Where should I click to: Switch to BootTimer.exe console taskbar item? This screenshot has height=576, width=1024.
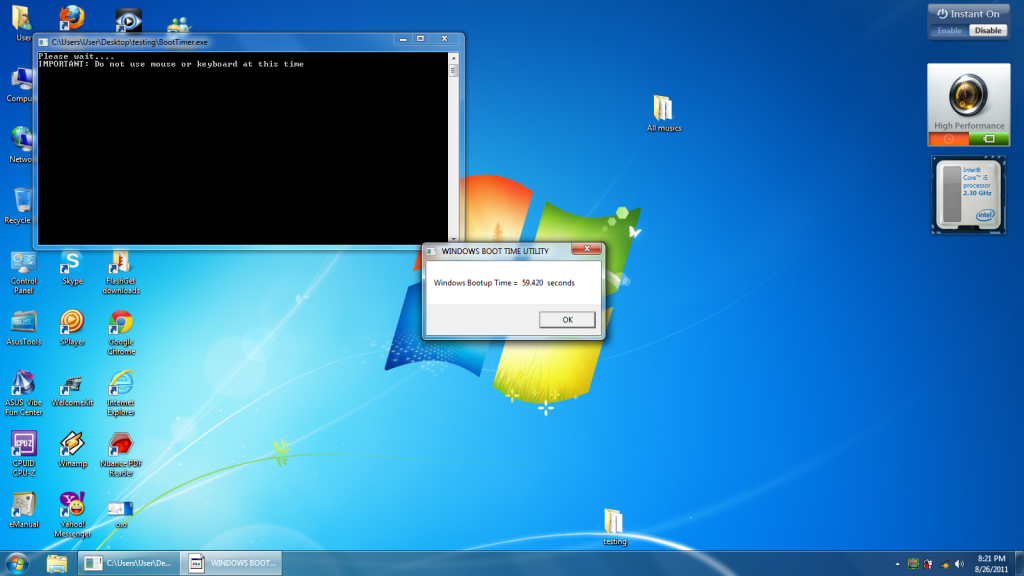tap(129, 563)
